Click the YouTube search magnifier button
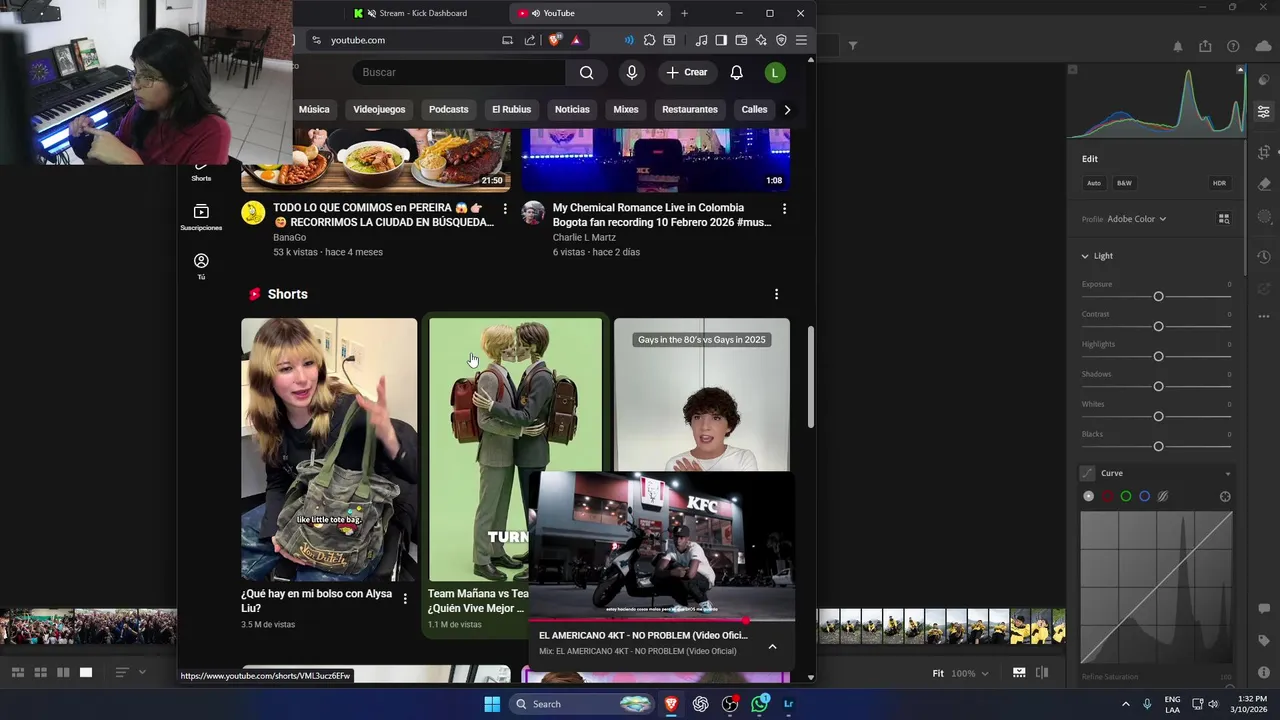 pos(586,72)
